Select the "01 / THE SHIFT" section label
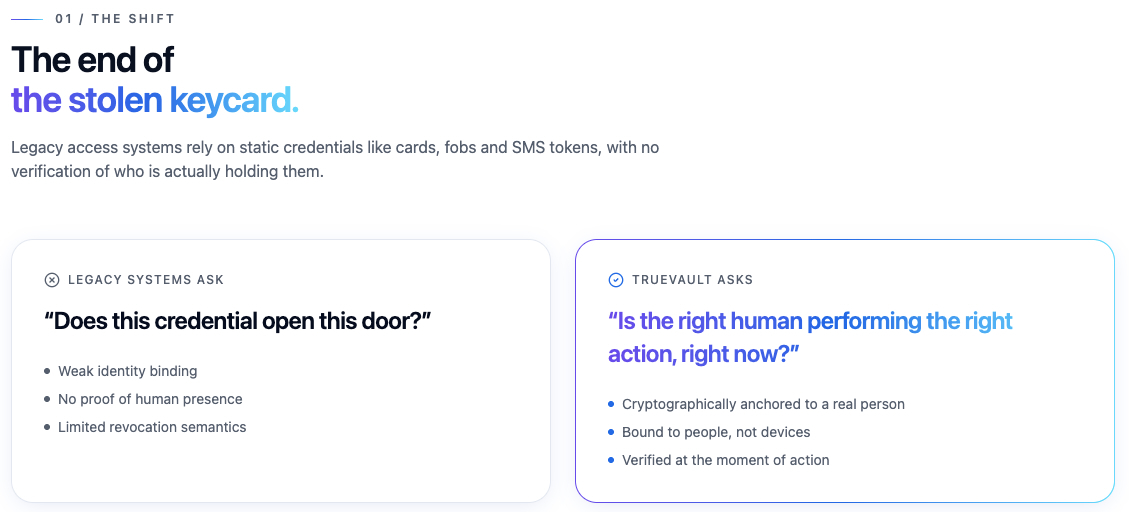1129x512 pixels. [115, 19]
